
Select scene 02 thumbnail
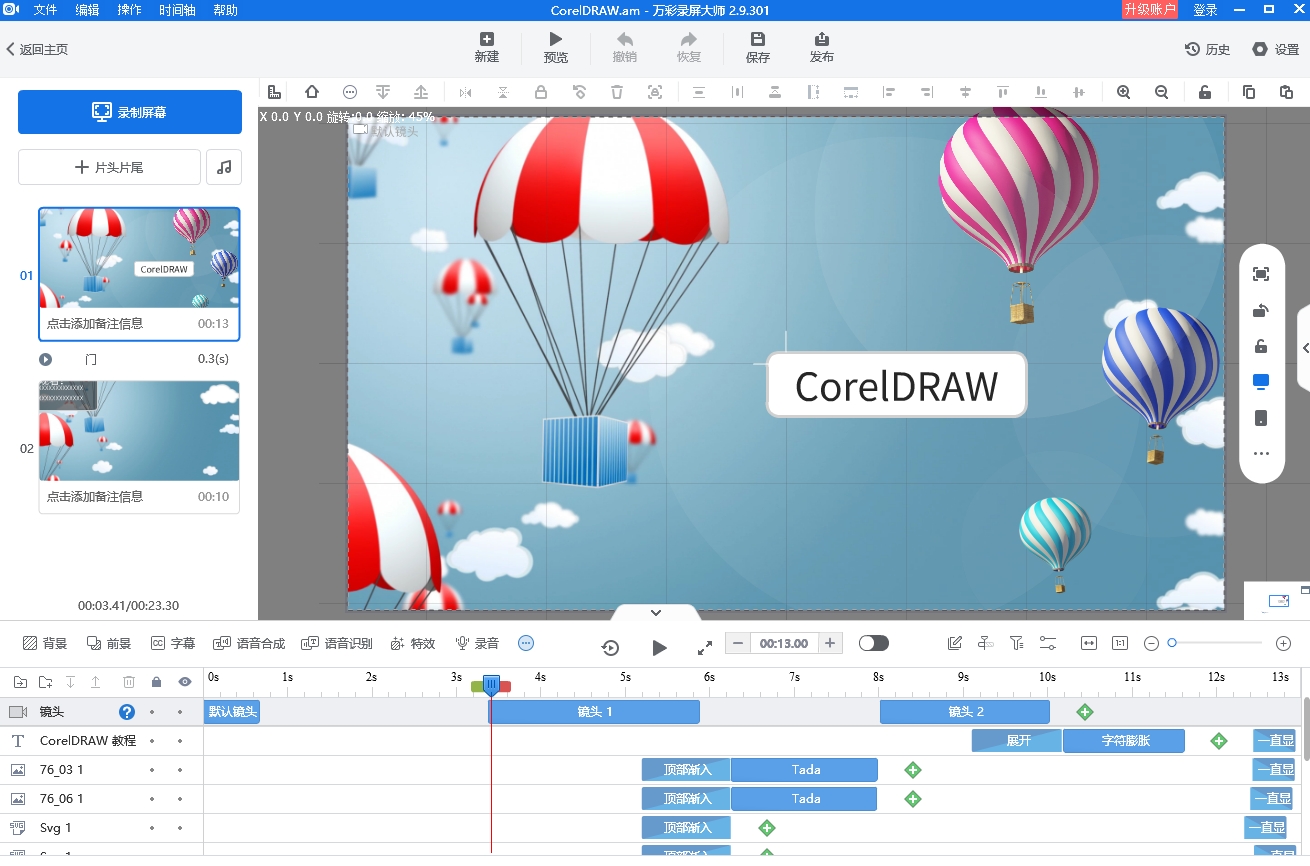pos(139,431)
